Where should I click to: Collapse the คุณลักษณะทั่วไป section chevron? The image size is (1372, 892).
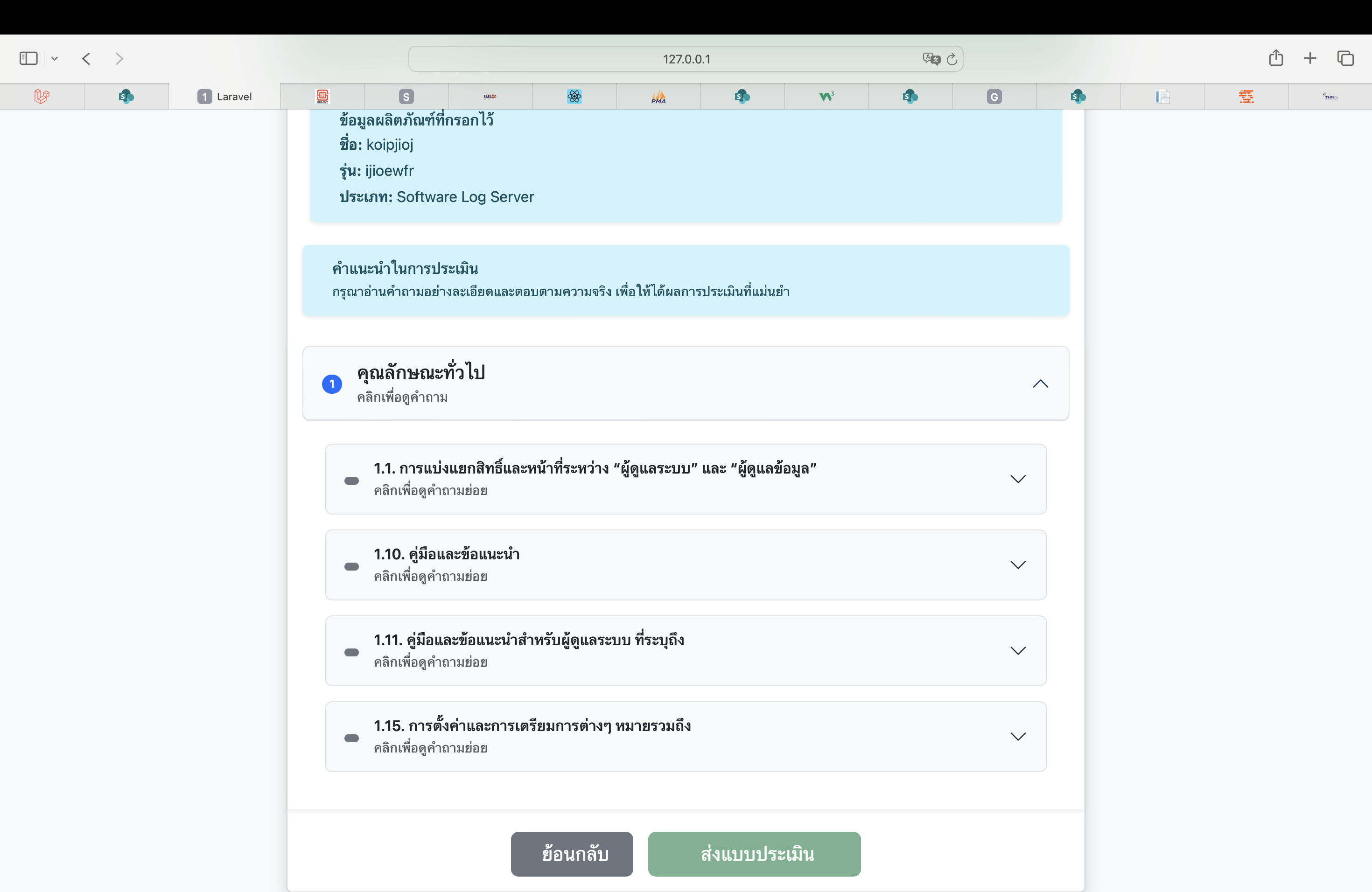click(x=1040, y=384)
